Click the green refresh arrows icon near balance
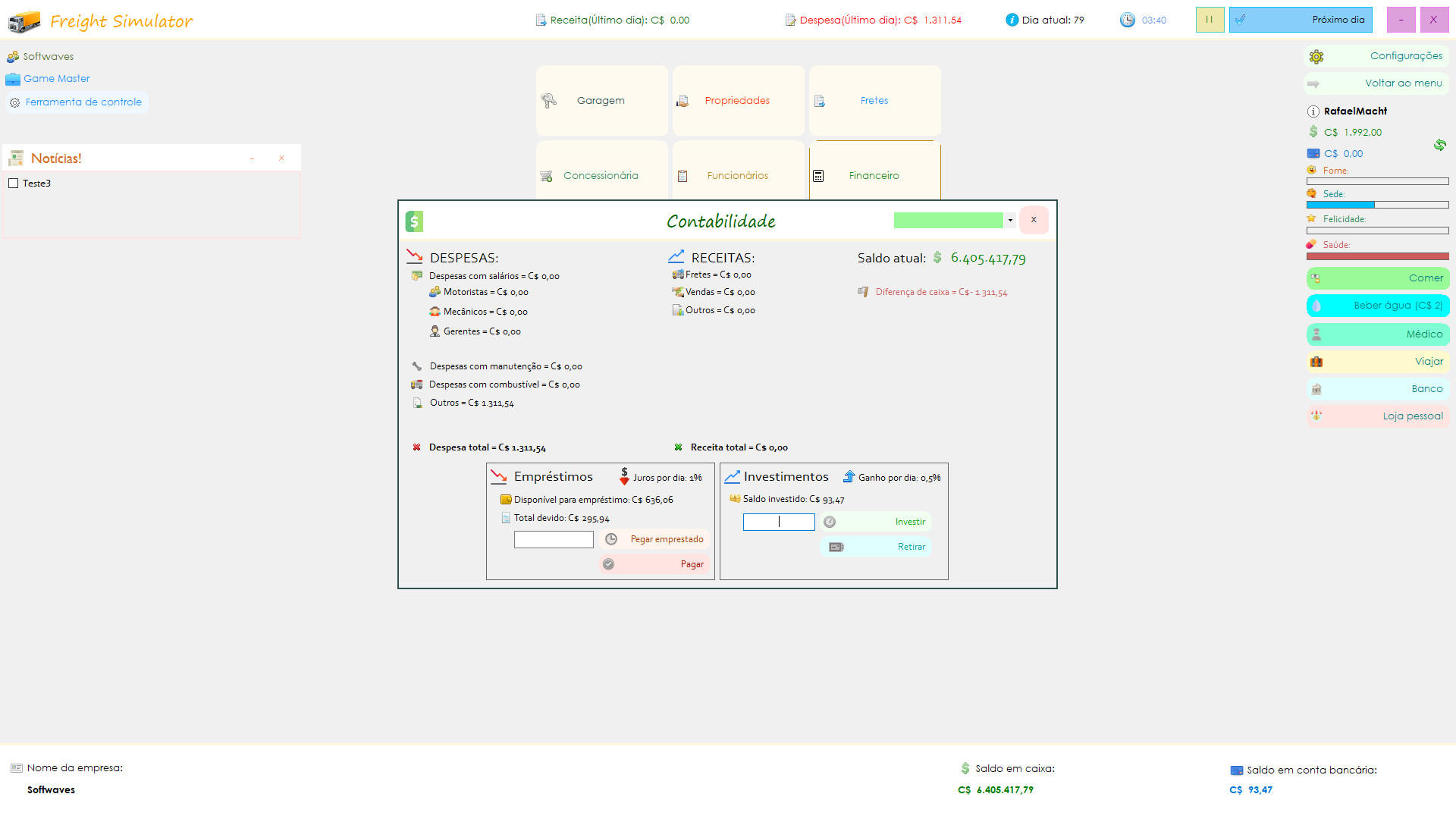The height and width of the screenshot is (819, 1456). pos(1439,145)
